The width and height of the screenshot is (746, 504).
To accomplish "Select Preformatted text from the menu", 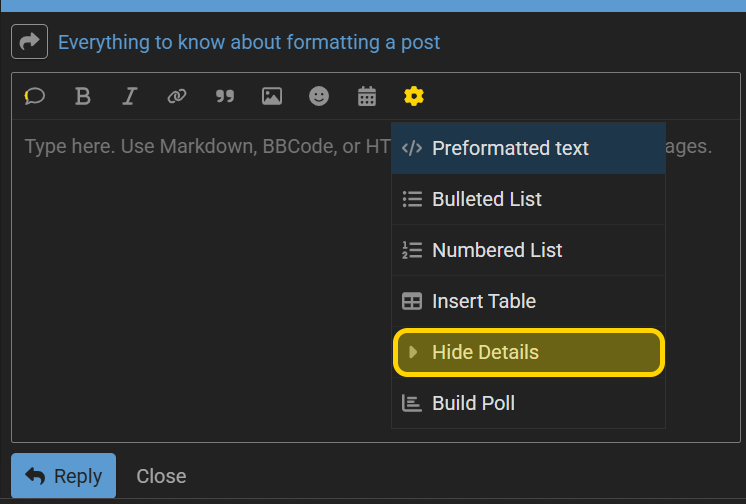I will [x=528, y=148].
